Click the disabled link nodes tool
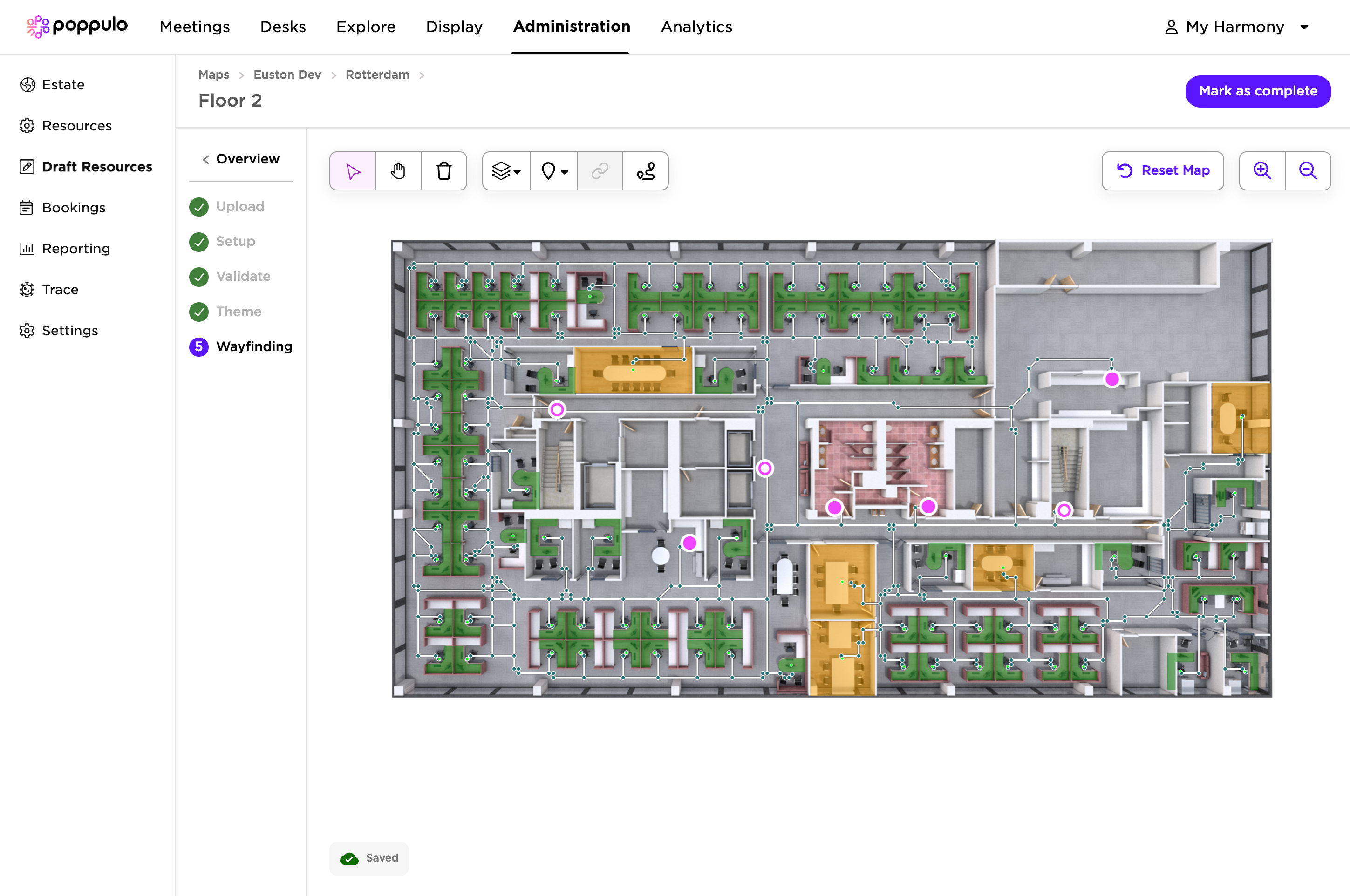The image size is (1350, 896). coord(600,171)
